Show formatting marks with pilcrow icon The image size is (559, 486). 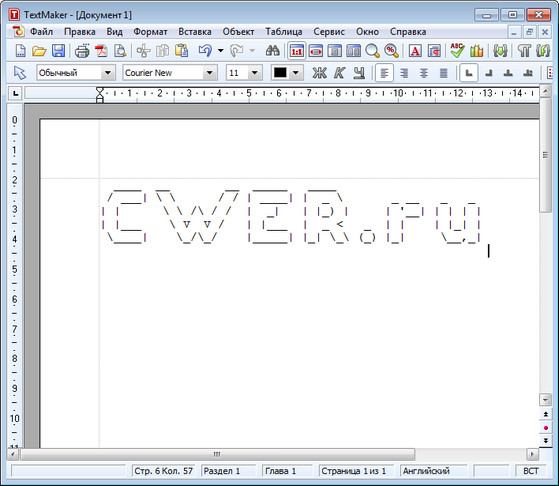(524, 51)
